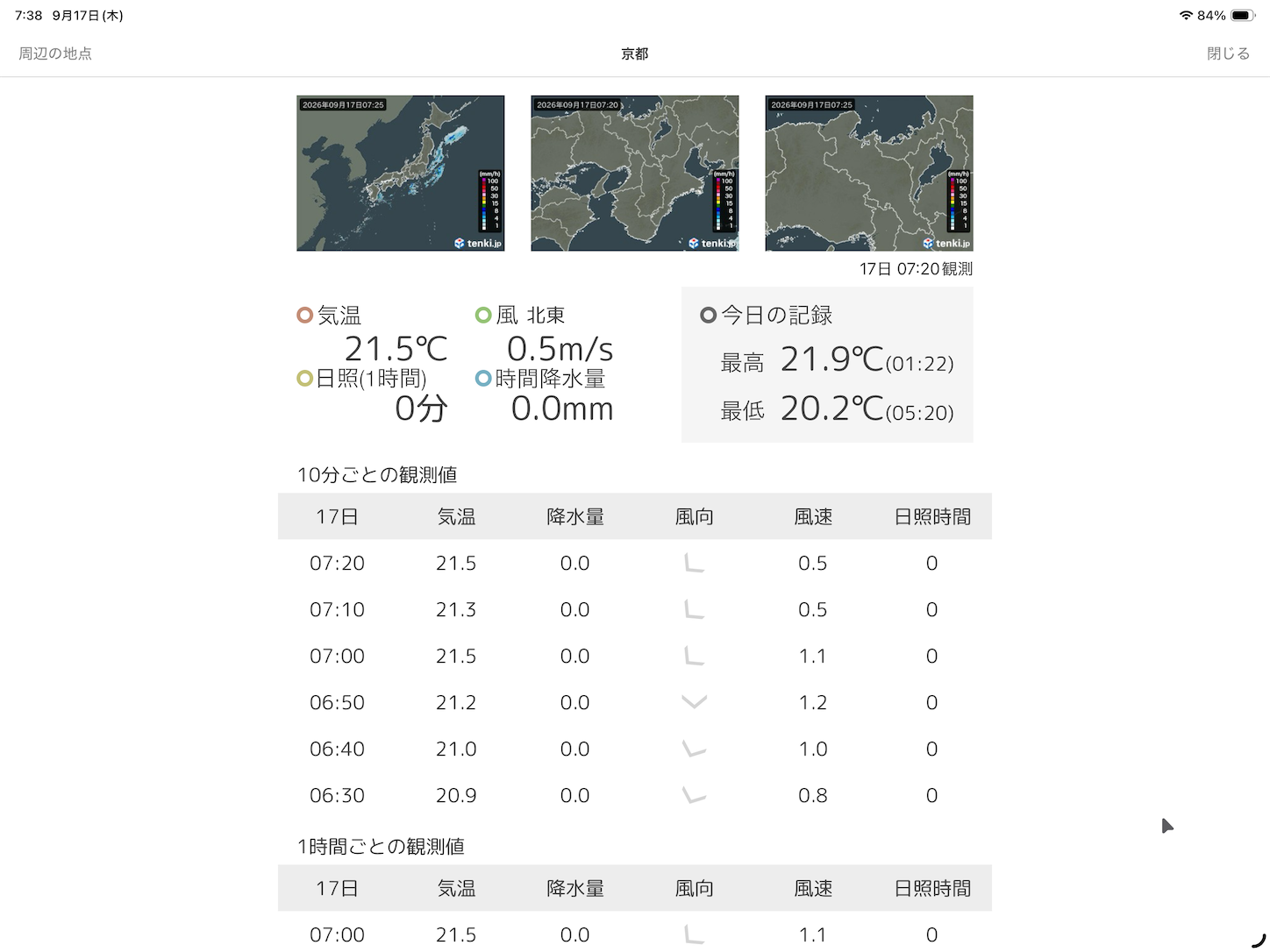Tap 閉じる to close the view
The height and width of the screenshot is (952, 1270).
click(x=1228, y=53)
